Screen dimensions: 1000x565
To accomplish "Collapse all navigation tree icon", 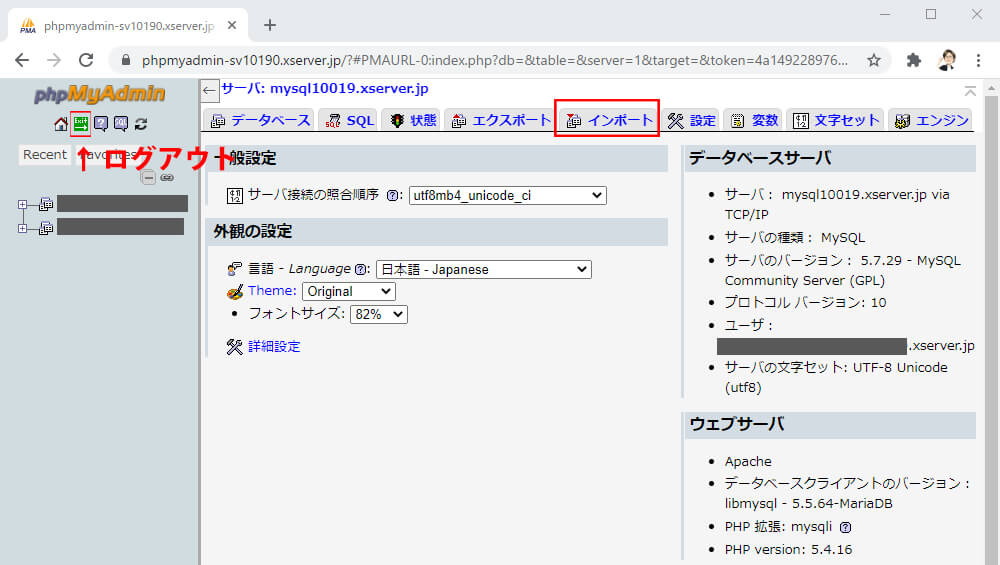I will coord(148,177).
